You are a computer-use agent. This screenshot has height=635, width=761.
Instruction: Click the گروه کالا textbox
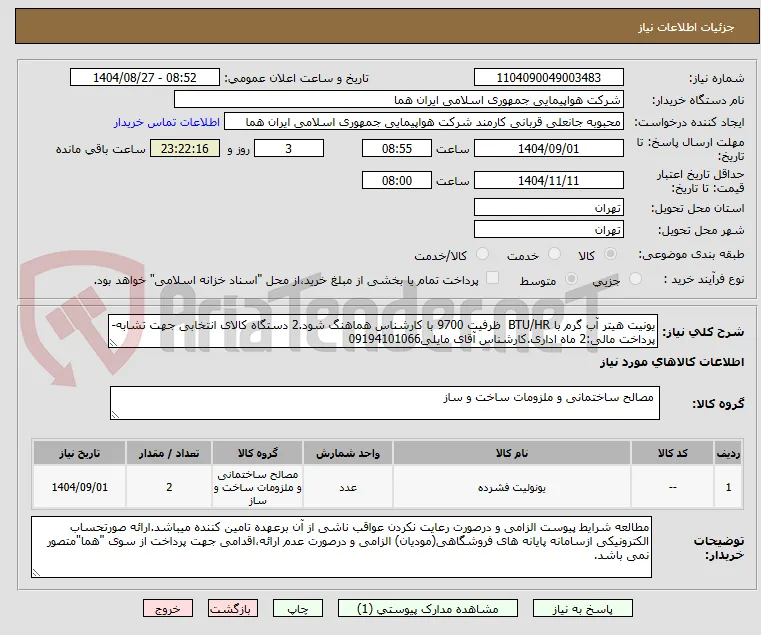pos(384,403)
